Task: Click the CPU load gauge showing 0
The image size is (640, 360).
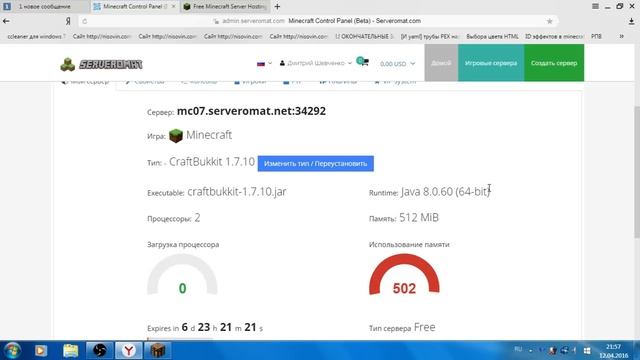Action: point(182,275)
